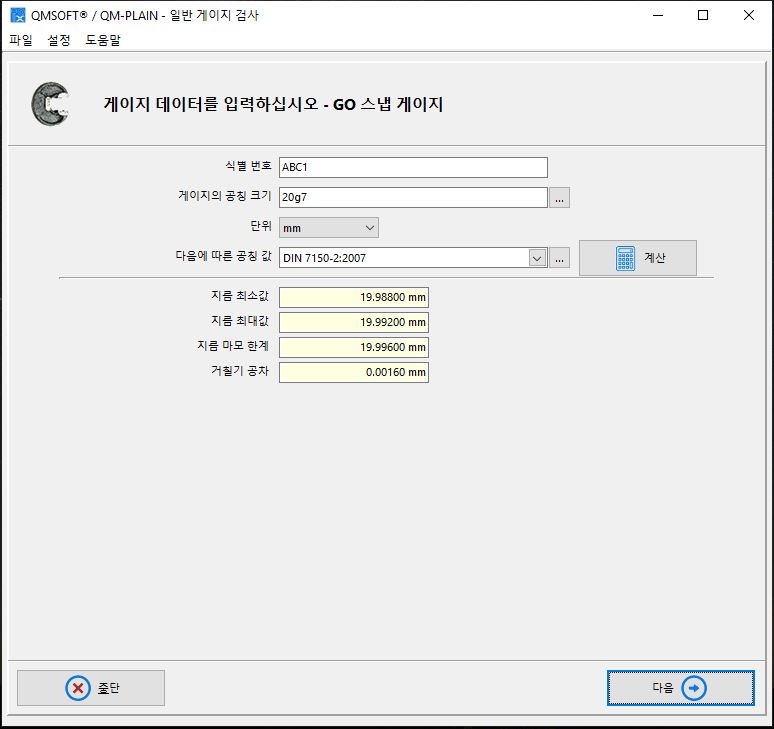
Task: Click the 다음에 따른 공칭 값 label
Action: [224, 256]
